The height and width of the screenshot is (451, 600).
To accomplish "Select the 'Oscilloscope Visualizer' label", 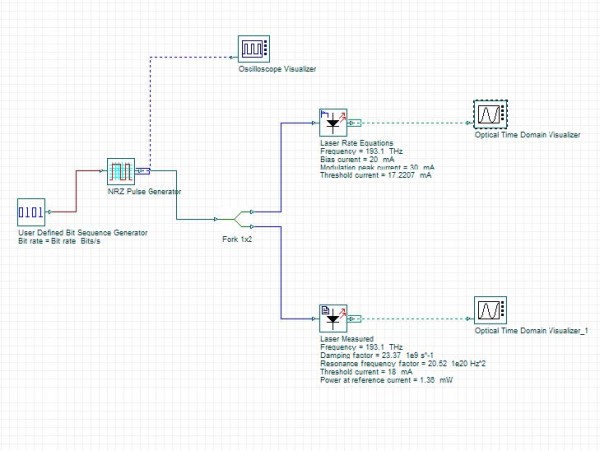I will click(277, 69).
